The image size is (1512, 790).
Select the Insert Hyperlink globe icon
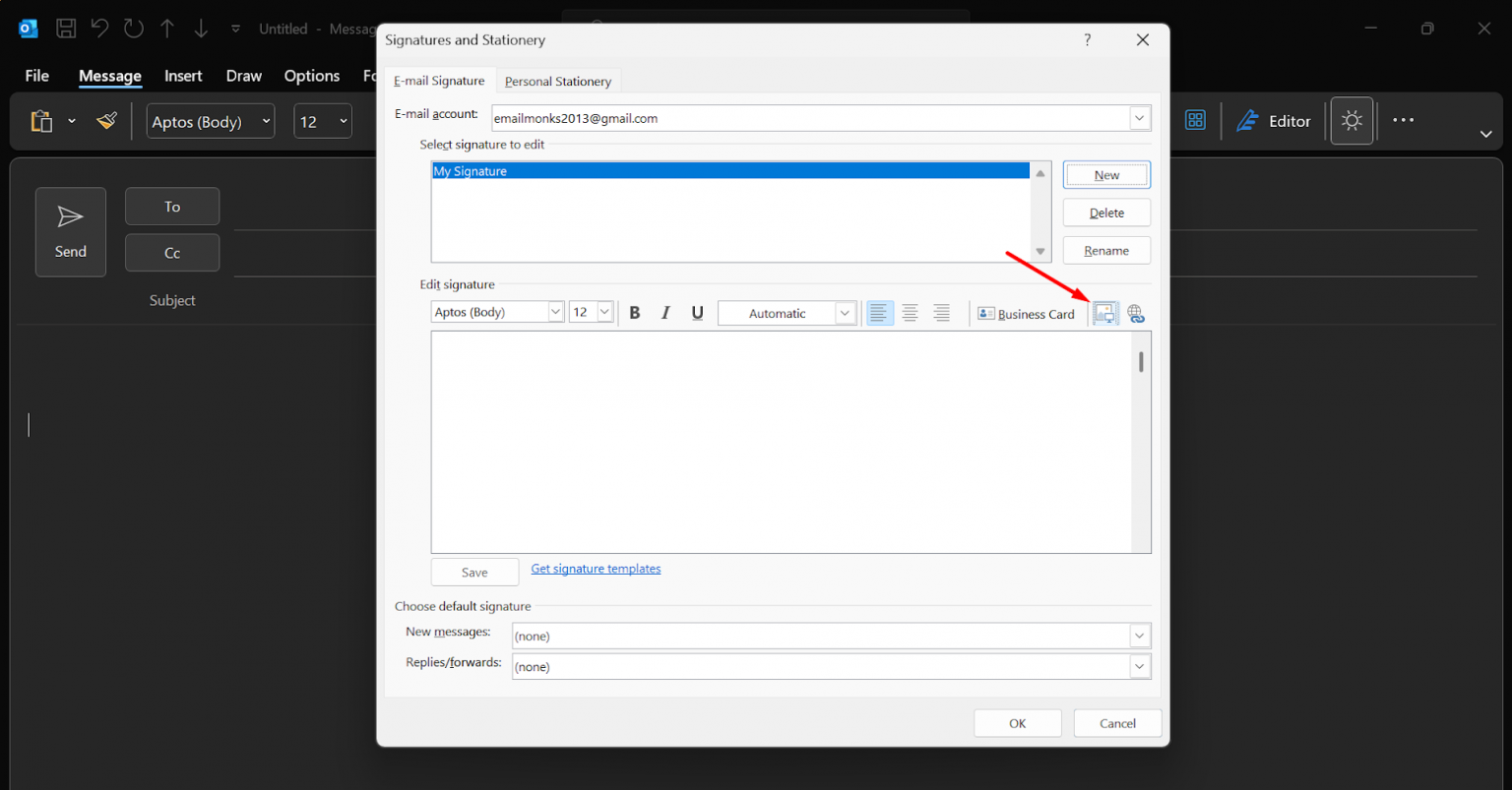tap(1135, 313)
